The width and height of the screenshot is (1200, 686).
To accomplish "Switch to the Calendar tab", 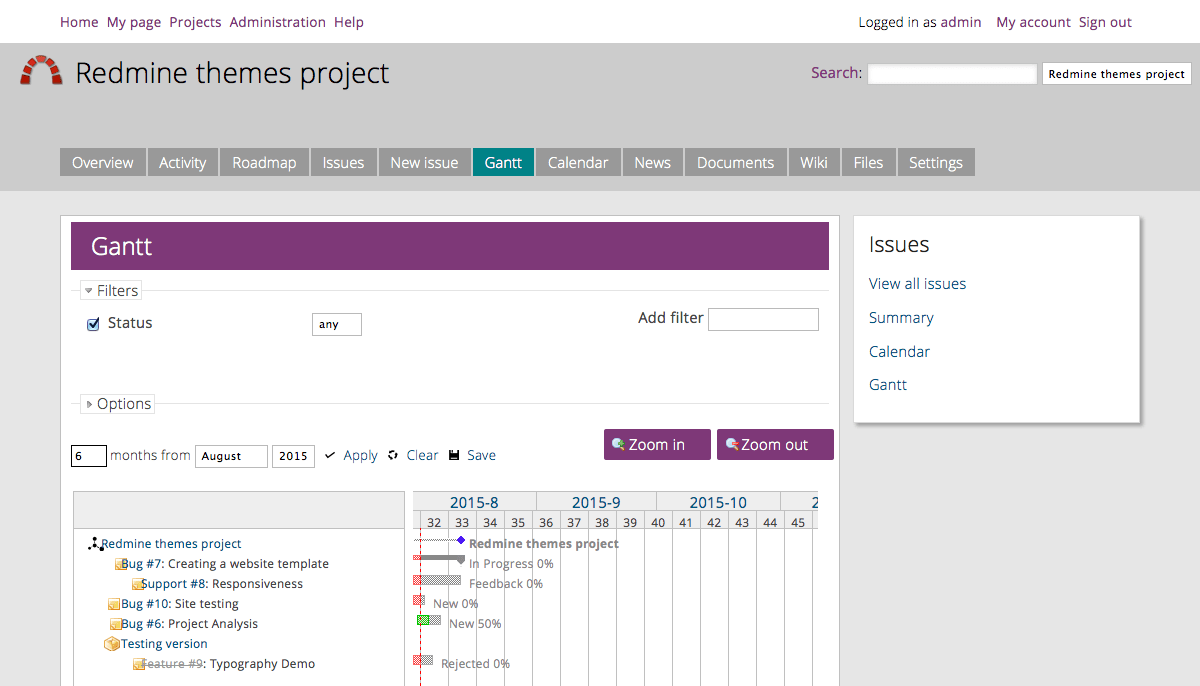I will pos(578,162).
